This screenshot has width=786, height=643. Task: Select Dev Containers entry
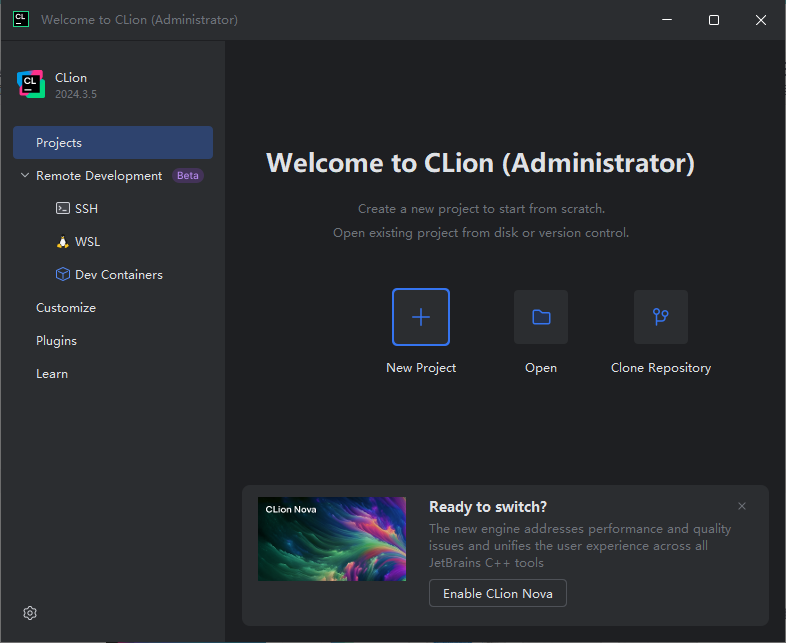click(119, 275)
